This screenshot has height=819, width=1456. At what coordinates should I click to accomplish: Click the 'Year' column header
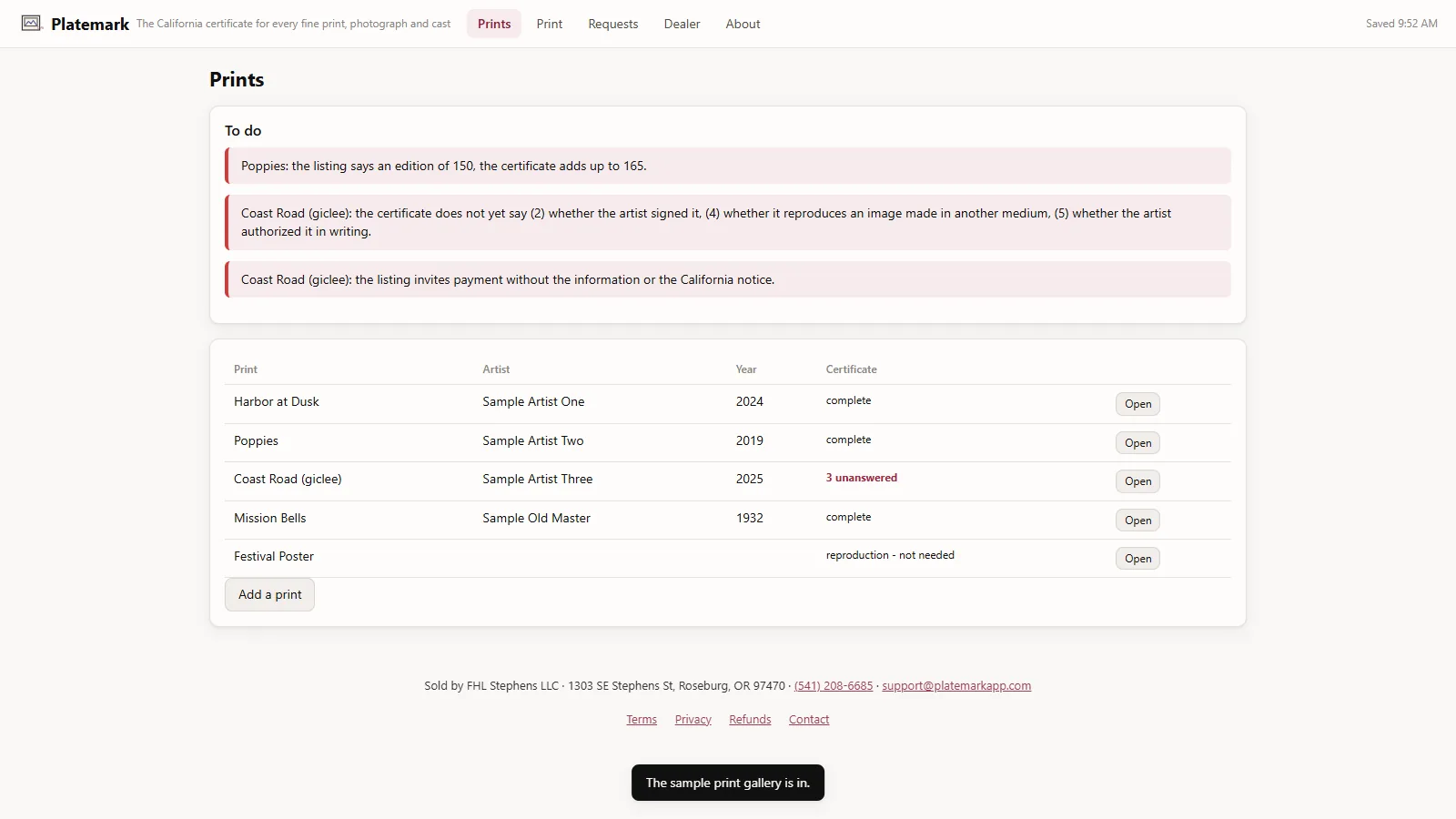tap(746, 369)
